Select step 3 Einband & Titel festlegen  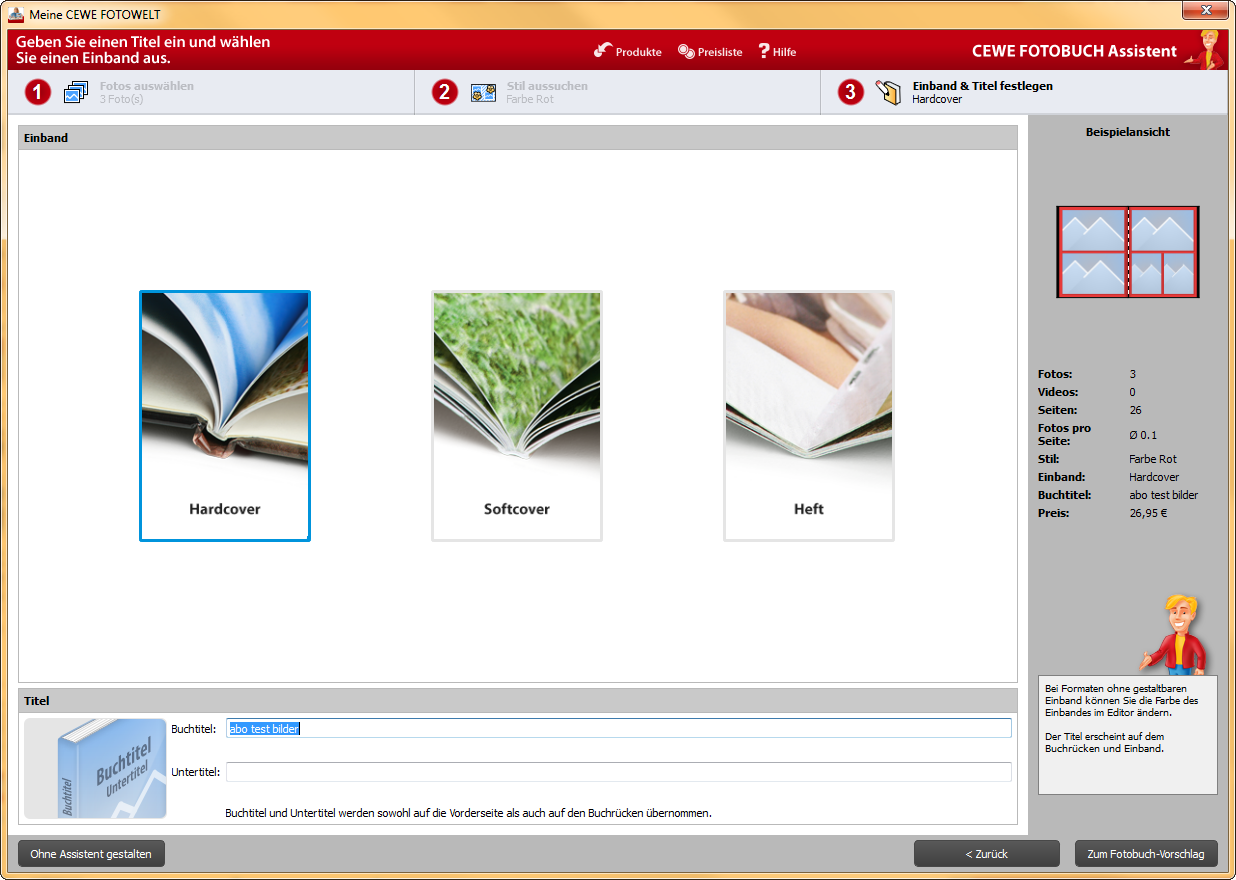click(x=1024, y=92)
